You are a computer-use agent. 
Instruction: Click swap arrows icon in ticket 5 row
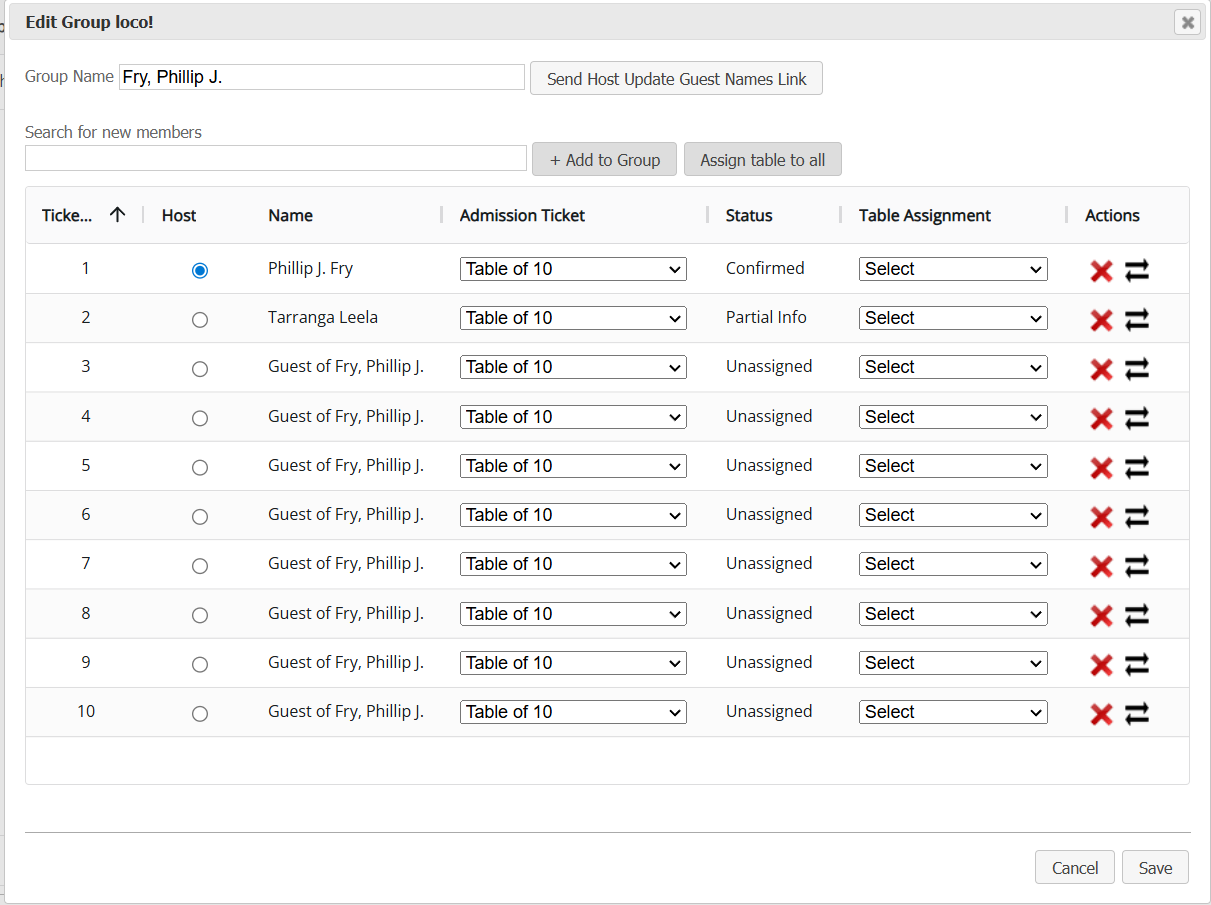[1137, 467]
